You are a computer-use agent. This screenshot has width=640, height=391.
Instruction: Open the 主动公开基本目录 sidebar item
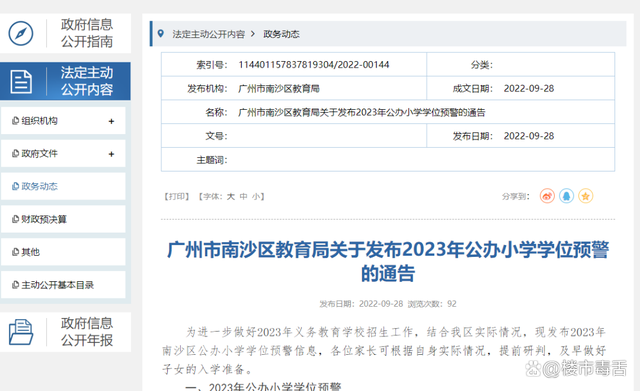coord(63,285)
